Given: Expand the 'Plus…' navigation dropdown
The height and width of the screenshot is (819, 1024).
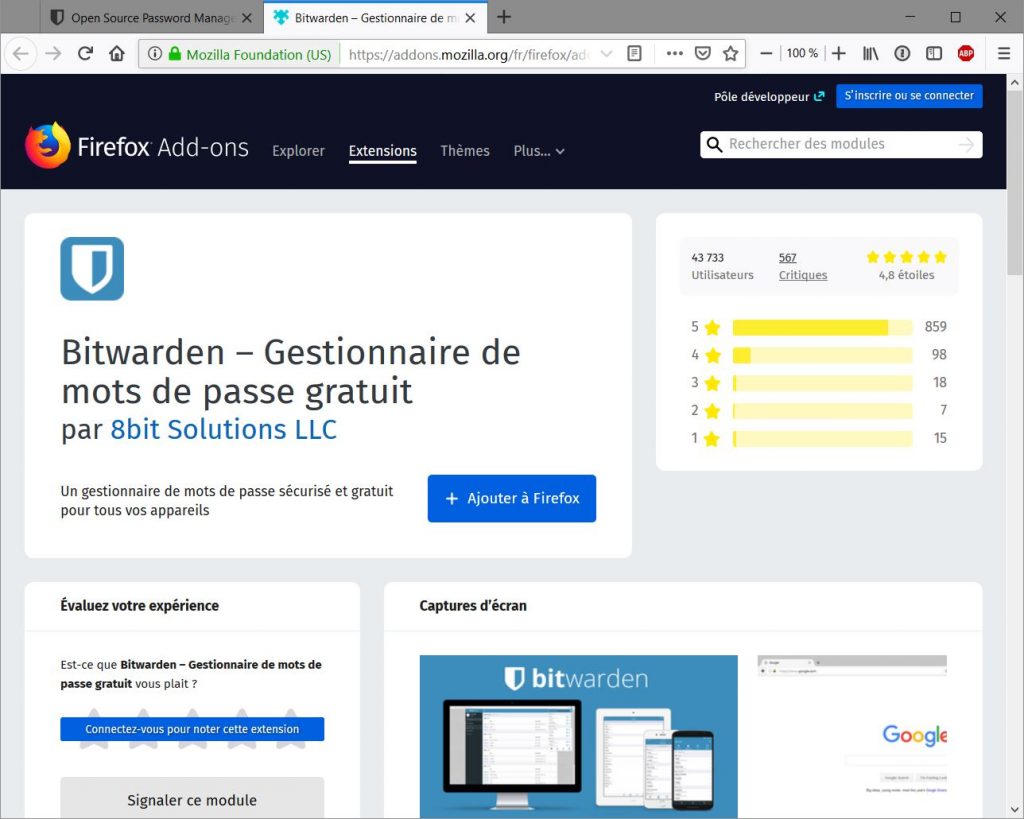Looking at the screenshot, I should point(539,151).
